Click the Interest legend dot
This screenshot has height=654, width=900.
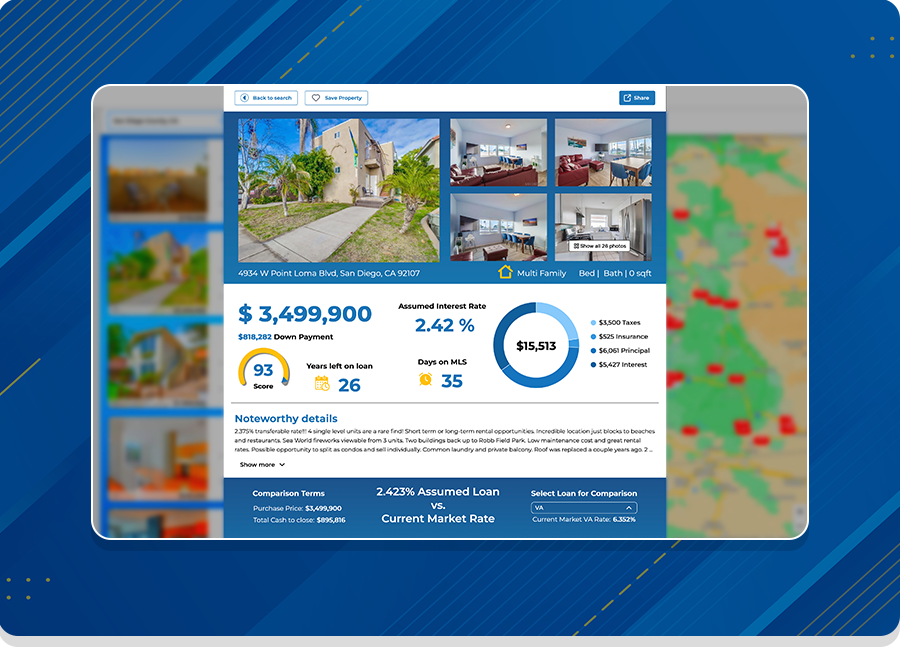point(593,365)
